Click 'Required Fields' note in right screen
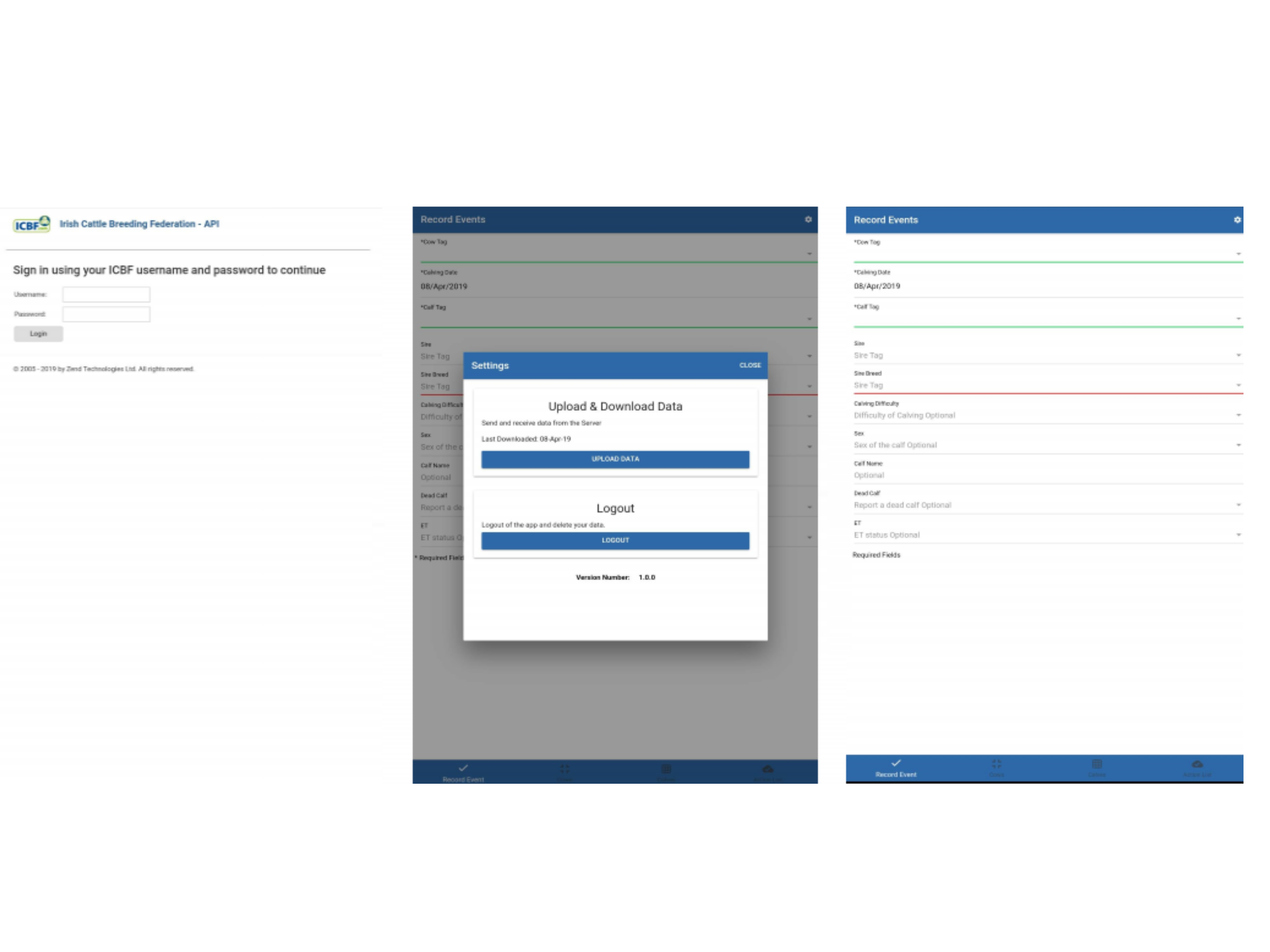This screenshot has height=952, width=1270. pyautogui.click(x=876, y=555)
